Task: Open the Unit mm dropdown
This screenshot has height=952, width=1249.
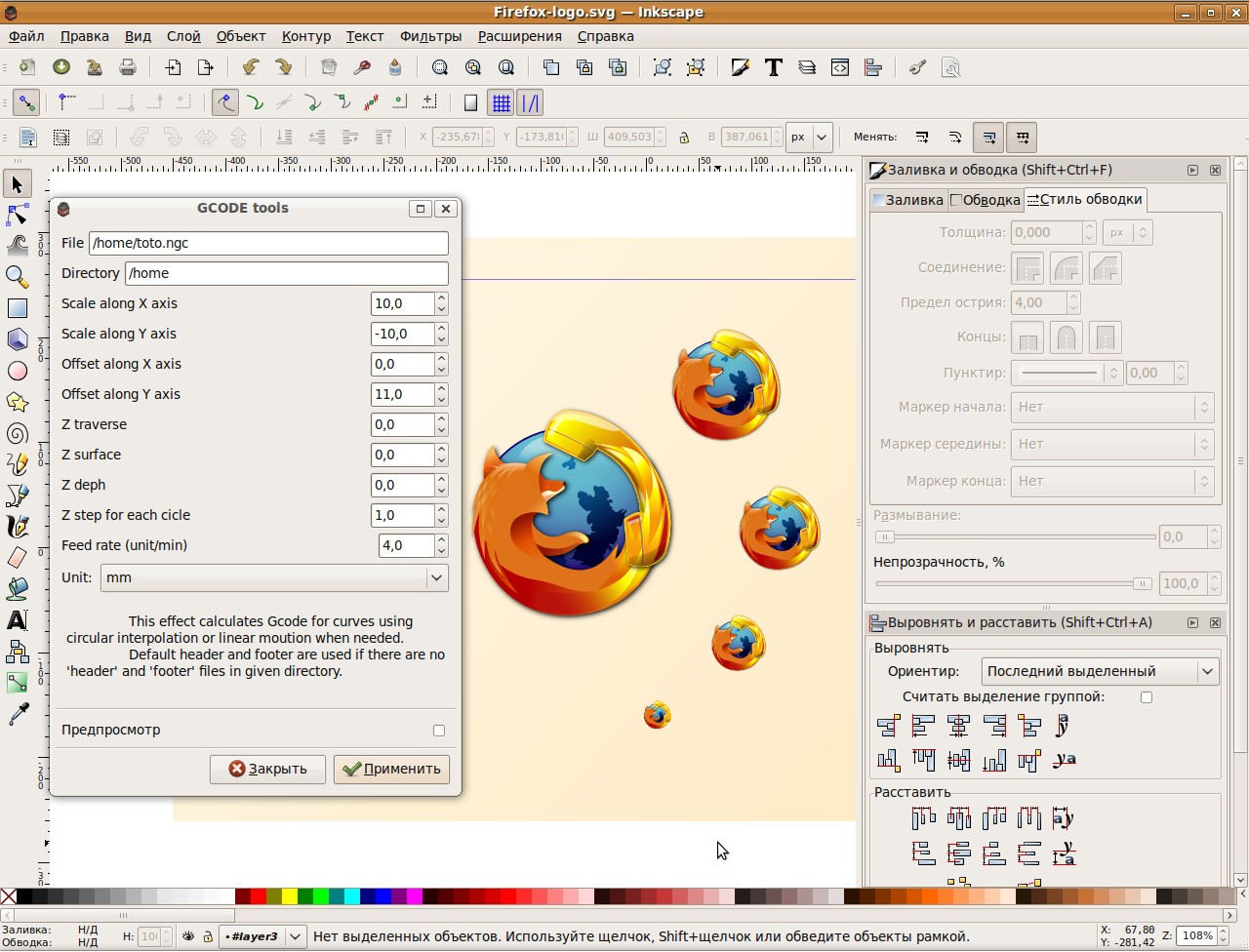Action: [274, 577]
